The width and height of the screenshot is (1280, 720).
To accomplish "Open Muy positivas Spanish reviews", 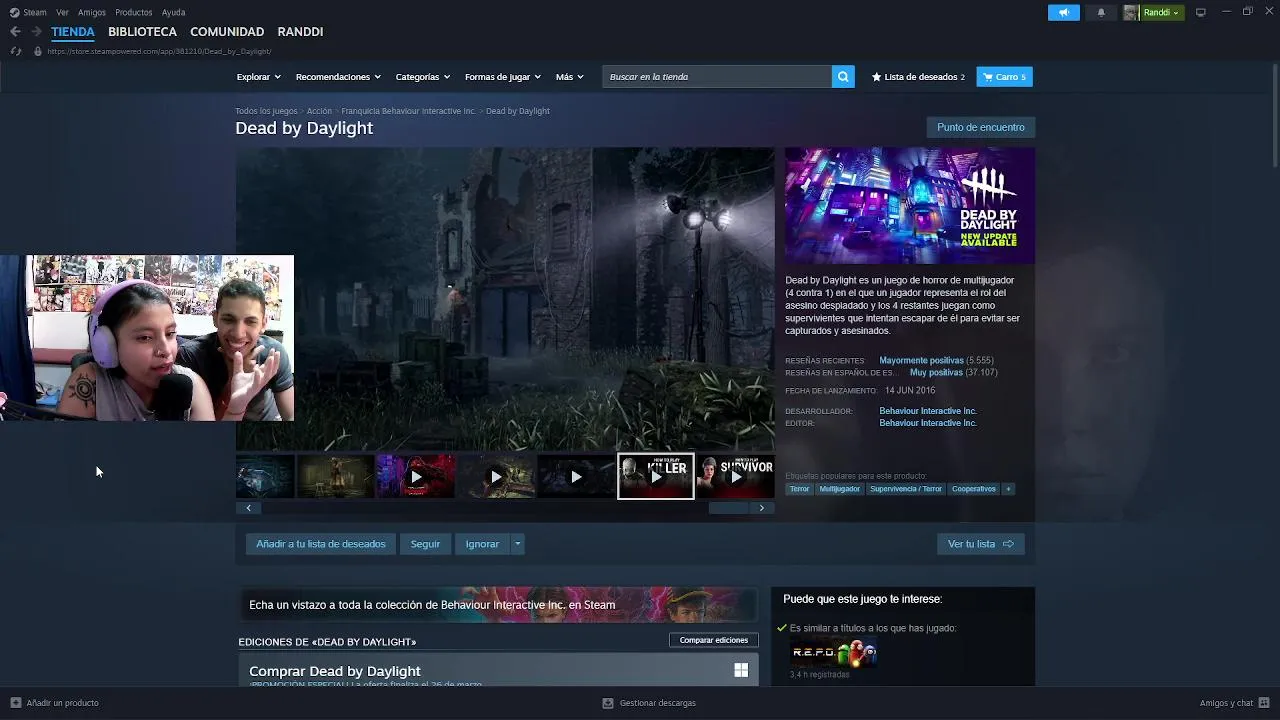I will pyautogui.click(x=936, y=373).
